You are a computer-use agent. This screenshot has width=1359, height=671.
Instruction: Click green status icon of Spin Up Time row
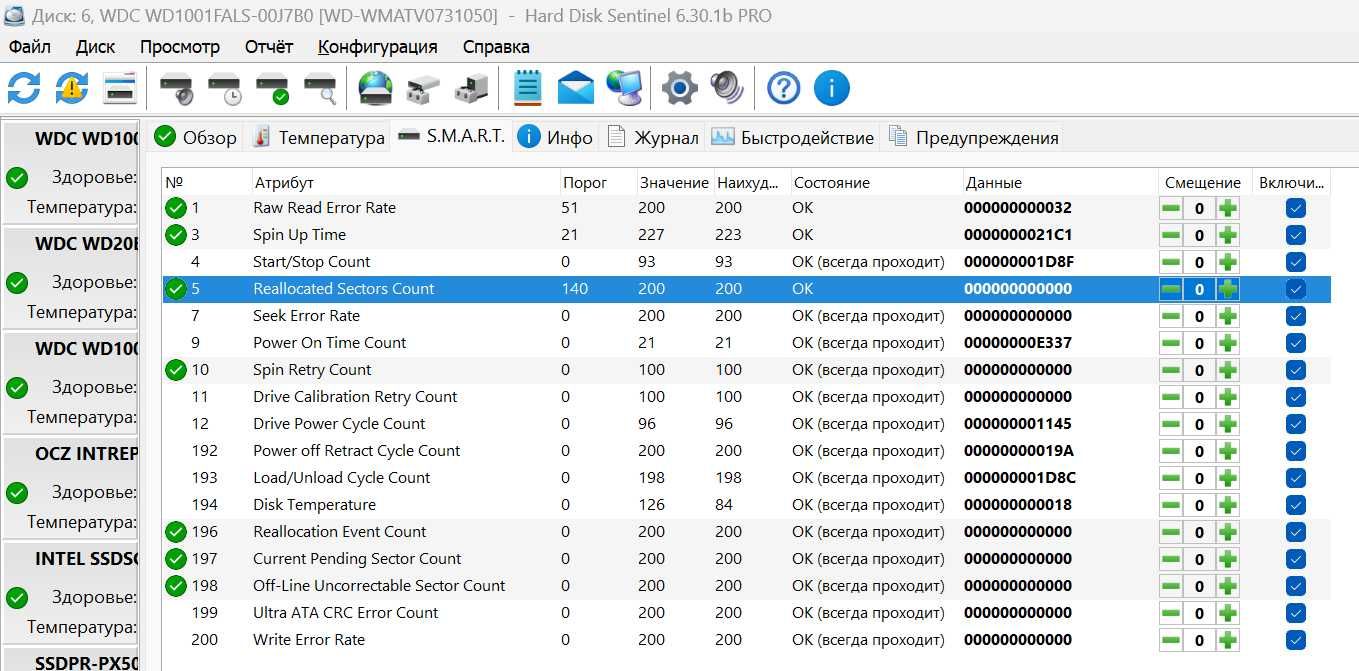tap(176, 235)
